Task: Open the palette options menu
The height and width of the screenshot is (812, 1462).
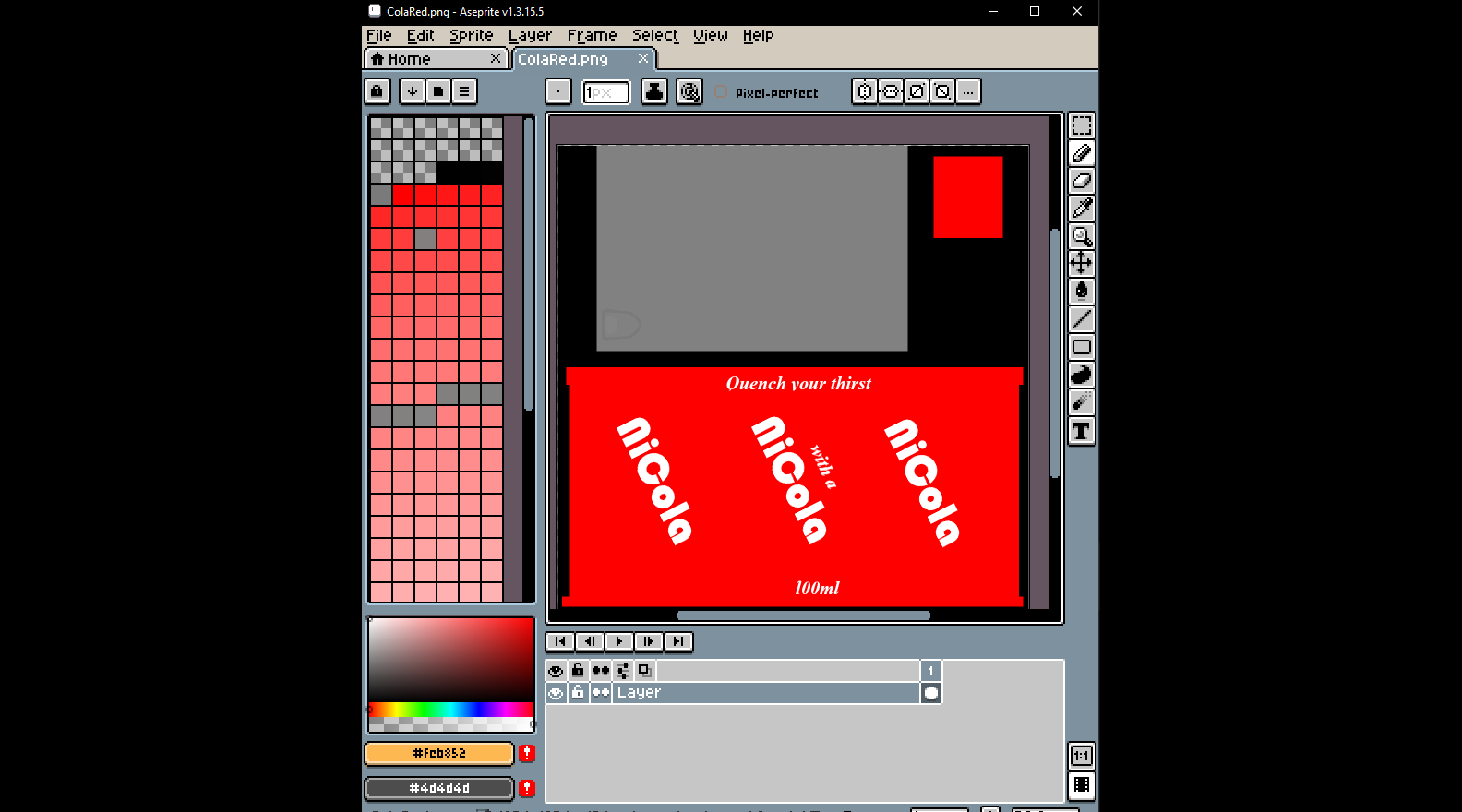Action: point(464,91)
